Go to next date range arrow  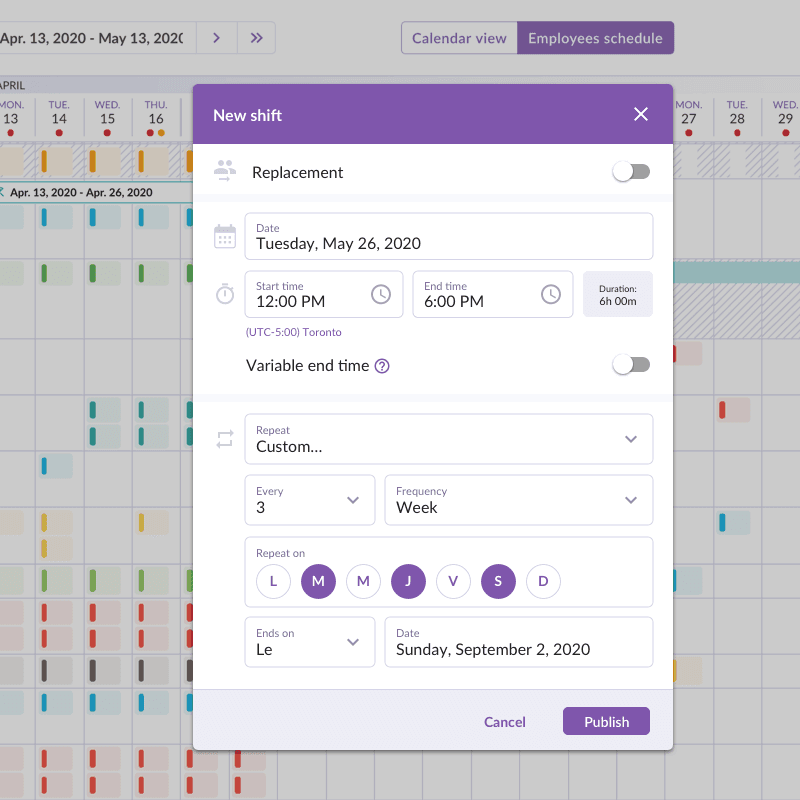click(x=216, y=38)
